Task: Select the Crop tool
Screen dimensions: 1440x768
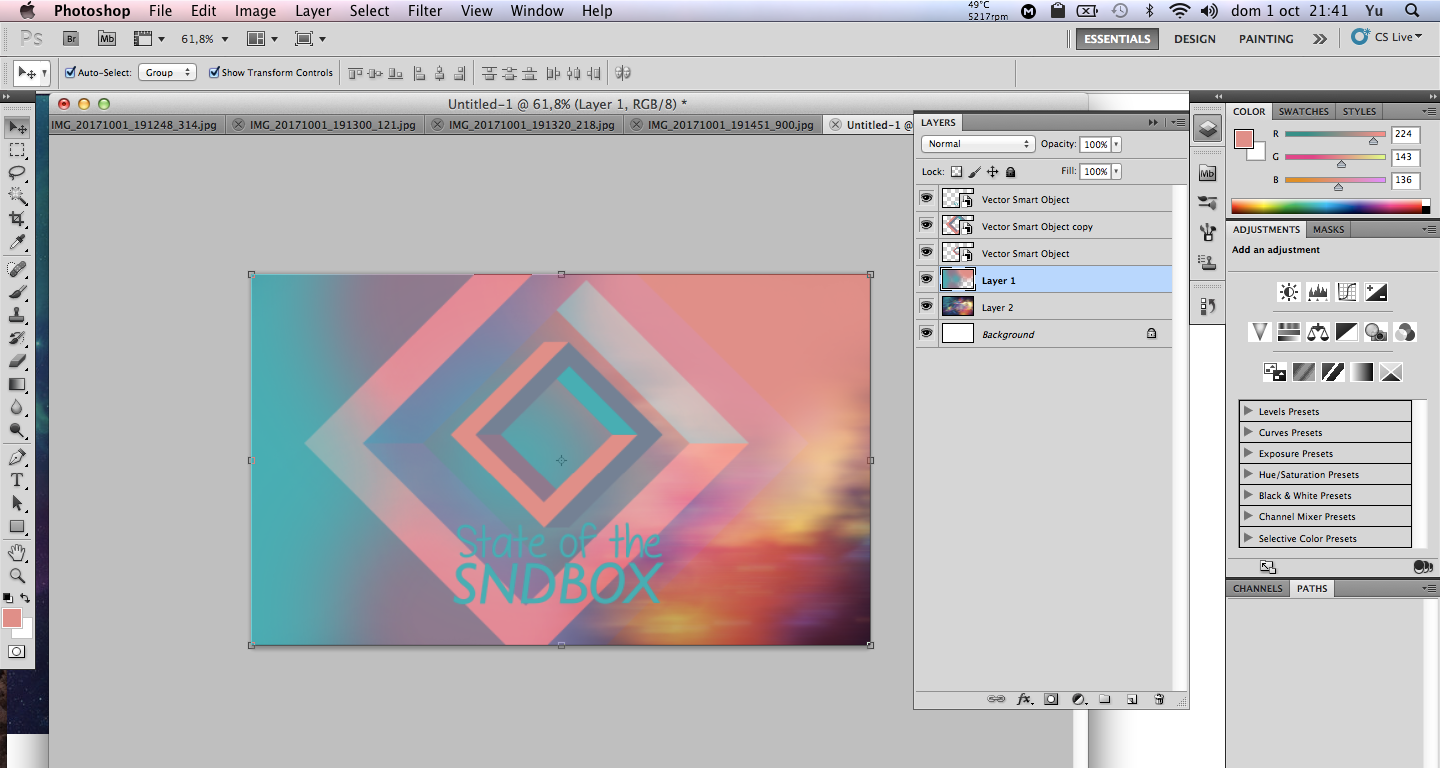Action: (x=17, y=218)
